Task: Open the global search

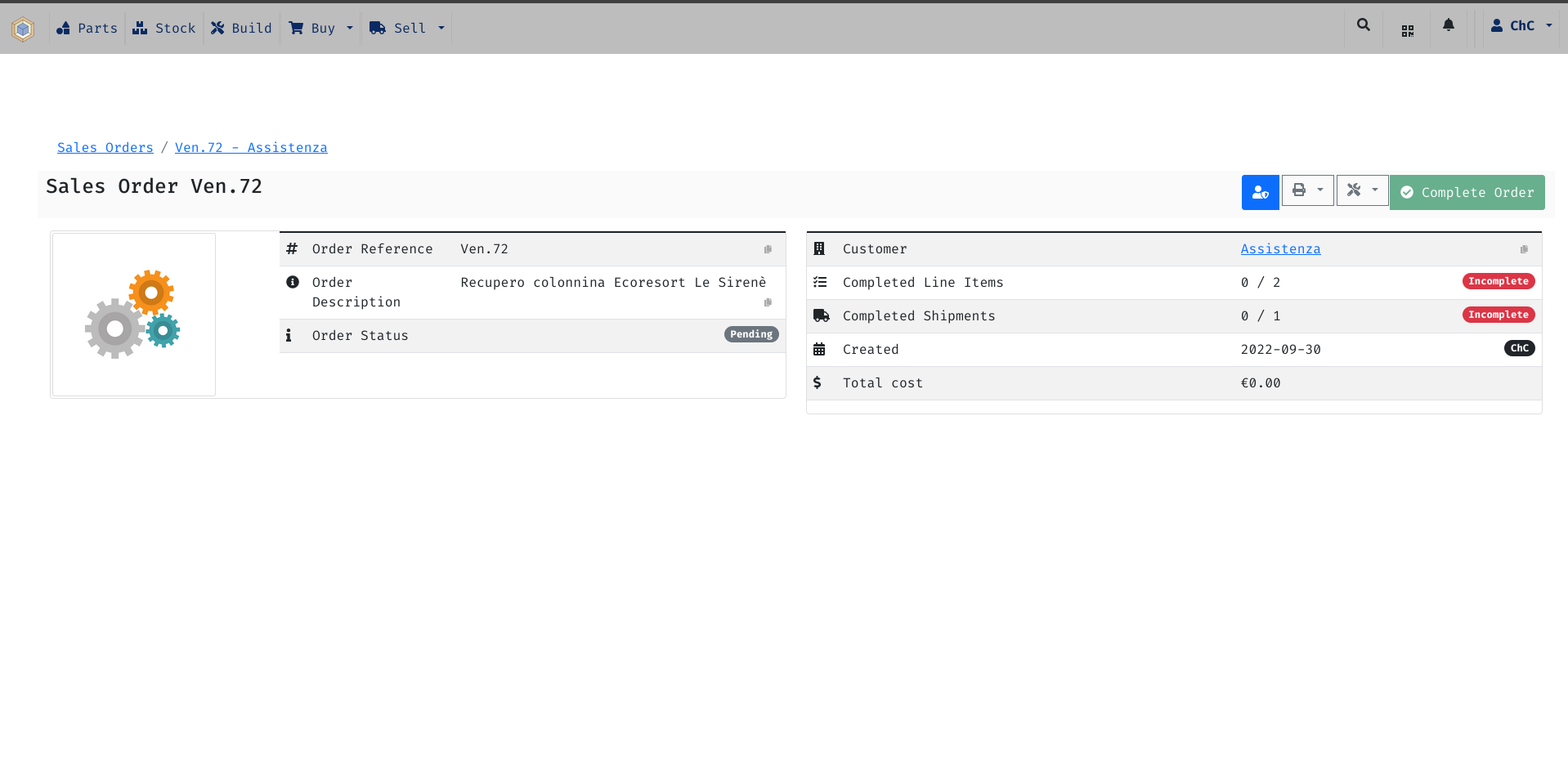Action: [1363, 25]
